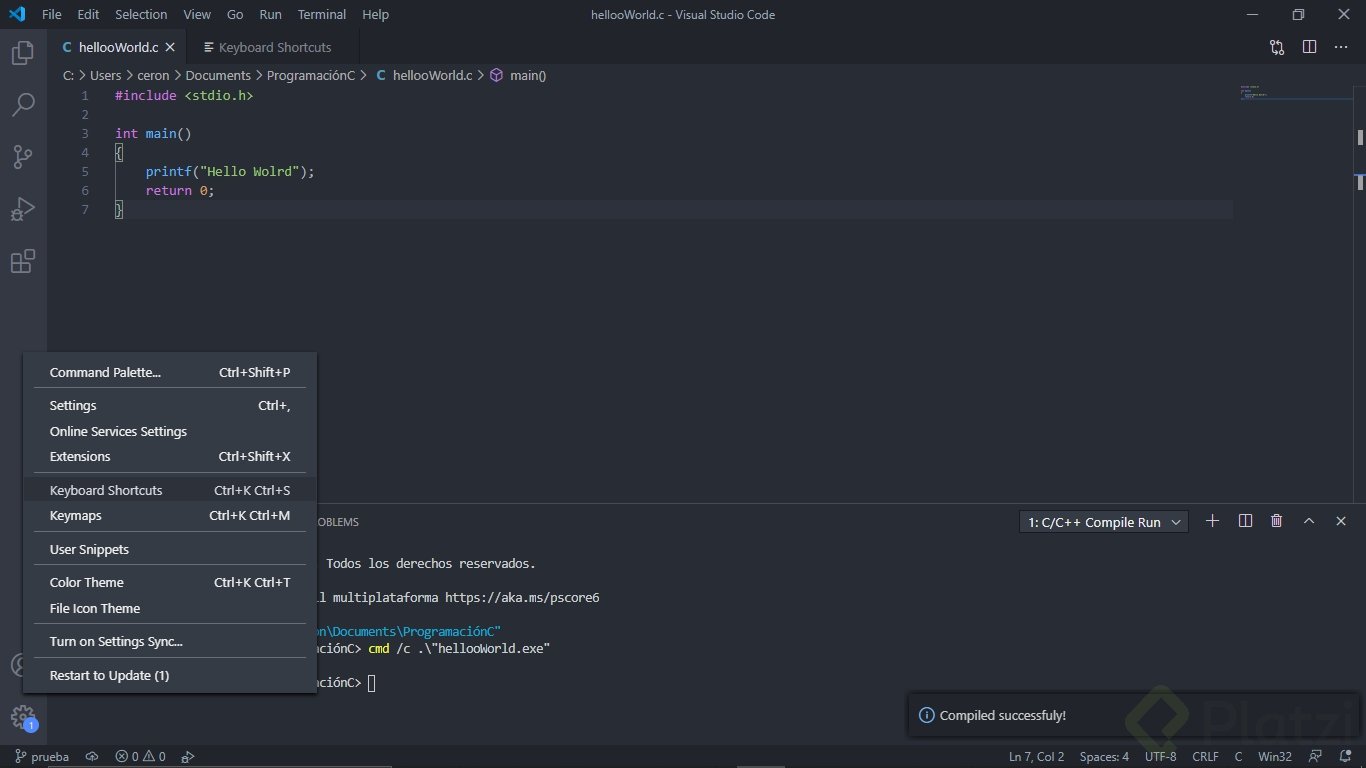The width and height of the screenshot is (1366, 768).
Task: Click Turn on Settings Sync menu entry
Action: click(x=116, y=642)
